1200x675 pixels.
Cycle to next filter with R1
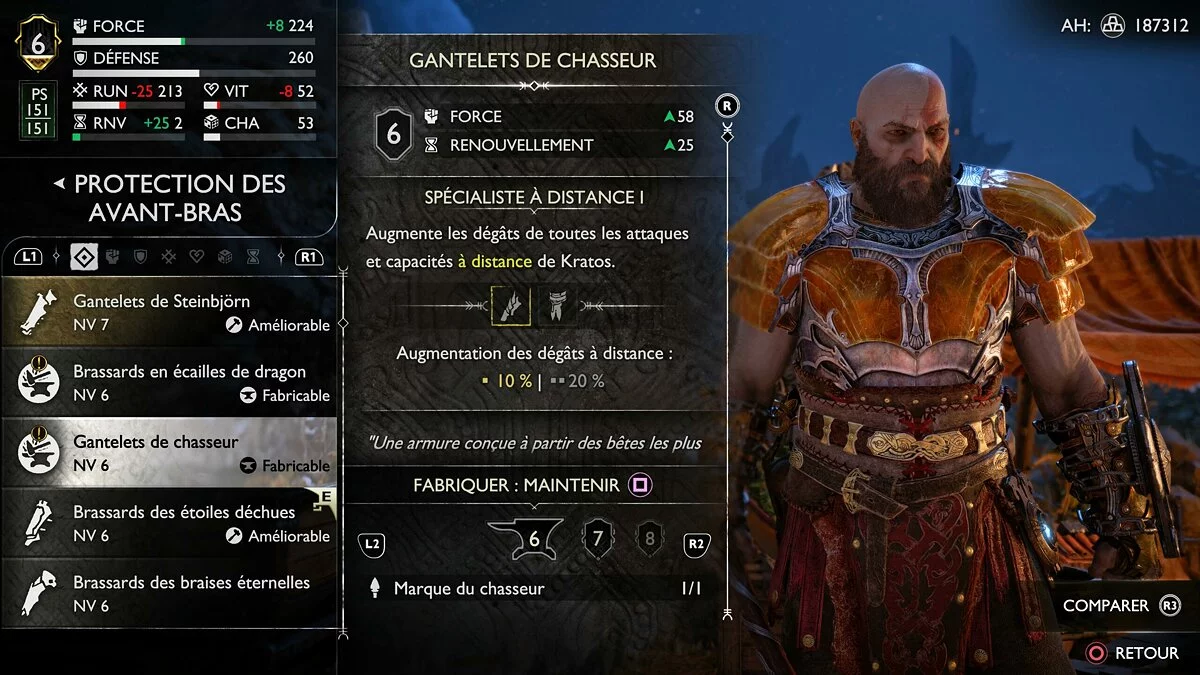(x=310, y=258)
